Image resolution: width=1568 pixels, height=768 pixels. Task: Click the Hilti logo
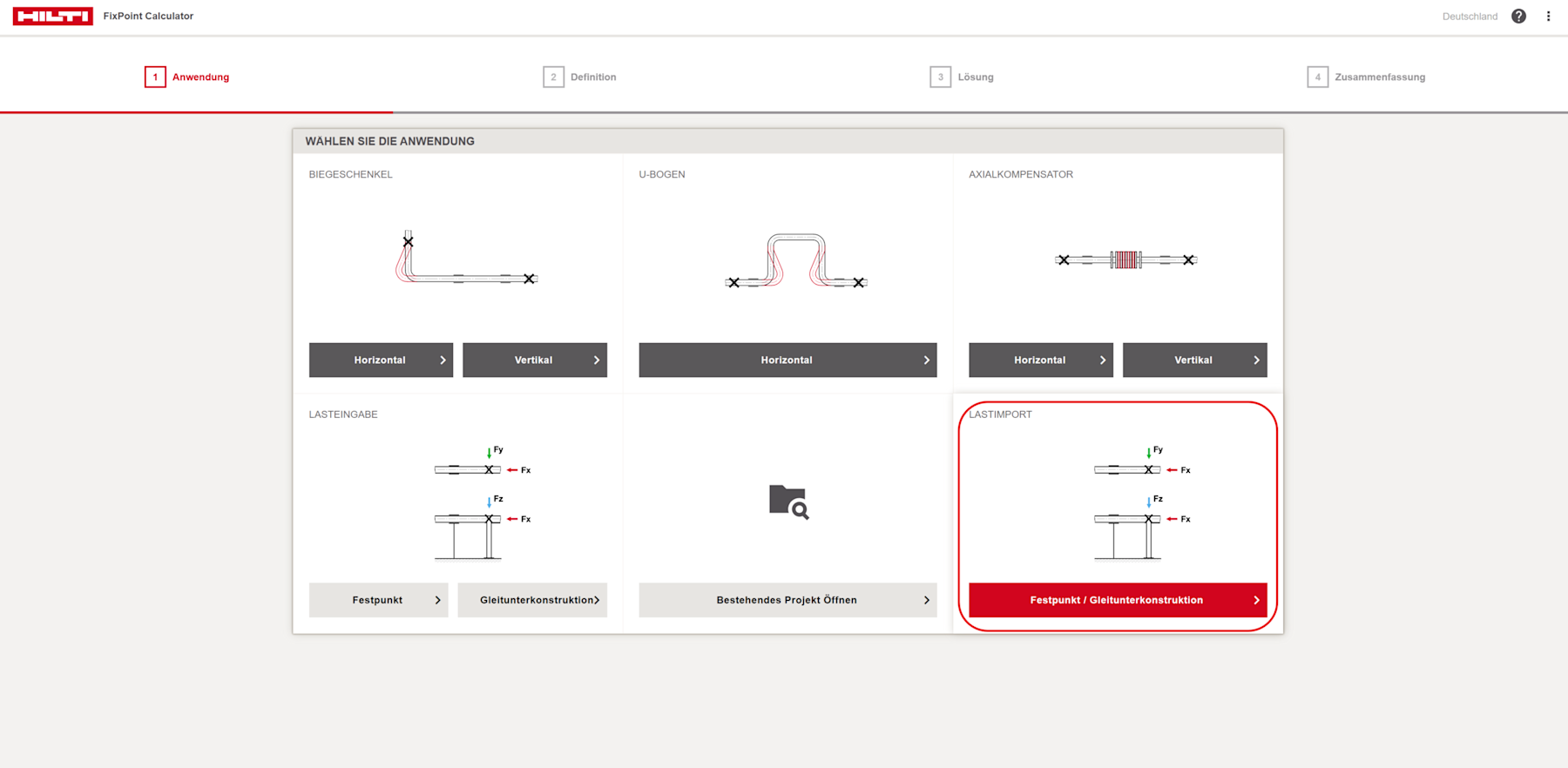52,17
